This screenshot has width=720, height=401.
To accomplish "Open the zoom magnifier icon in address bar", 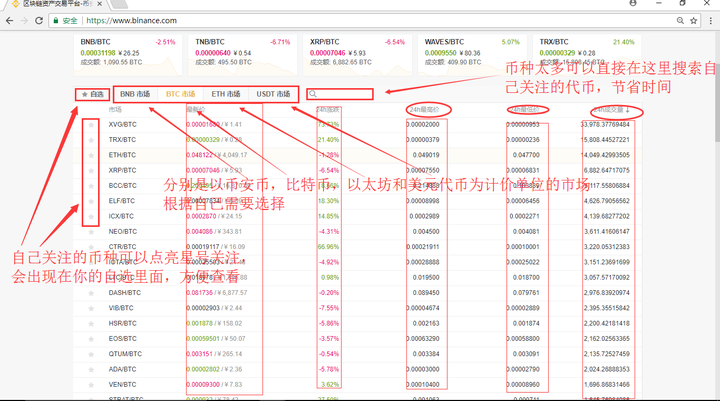I will coord(681,21).
